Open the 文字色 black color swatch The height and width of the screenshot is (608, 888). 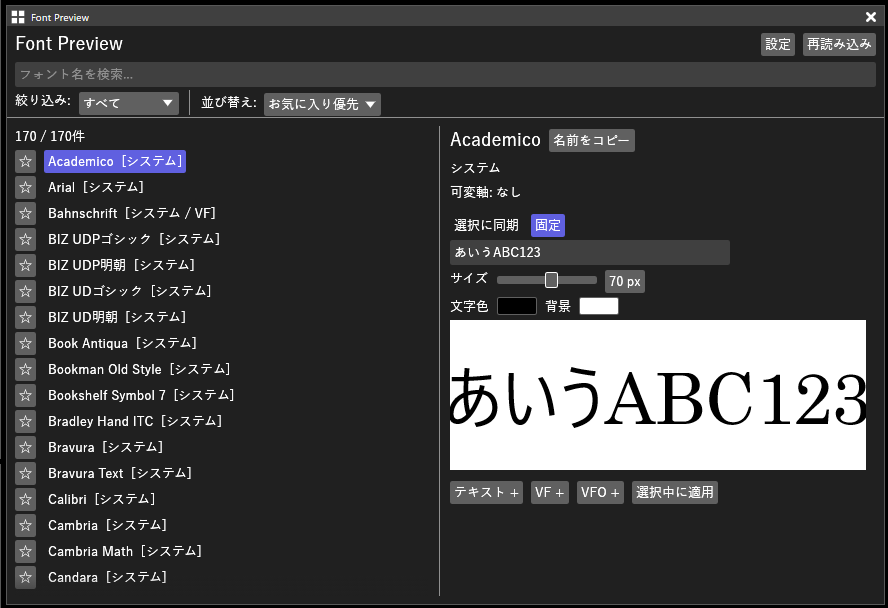click(x=516, y=306)
